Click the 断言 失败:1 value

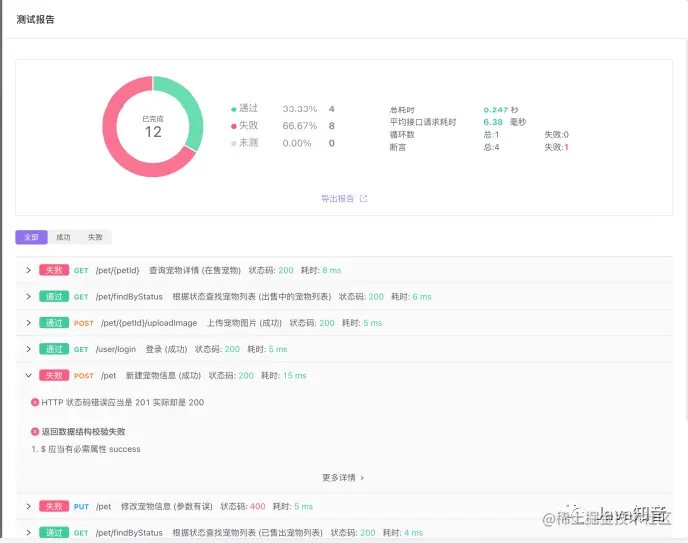pos(556,147)
